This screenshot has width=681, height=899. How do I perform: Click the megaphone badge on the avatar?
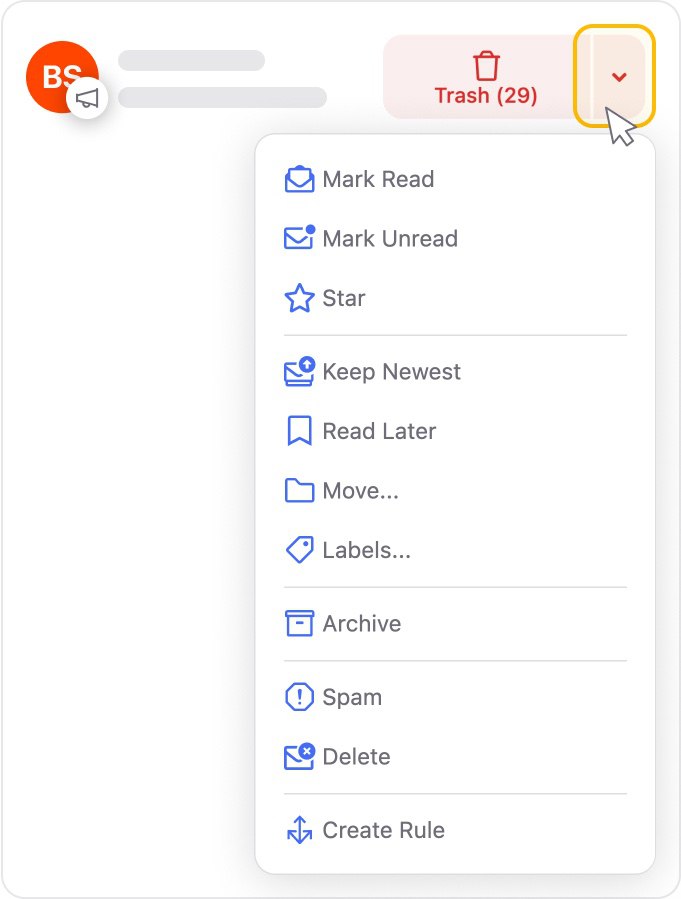click(86, 99)
